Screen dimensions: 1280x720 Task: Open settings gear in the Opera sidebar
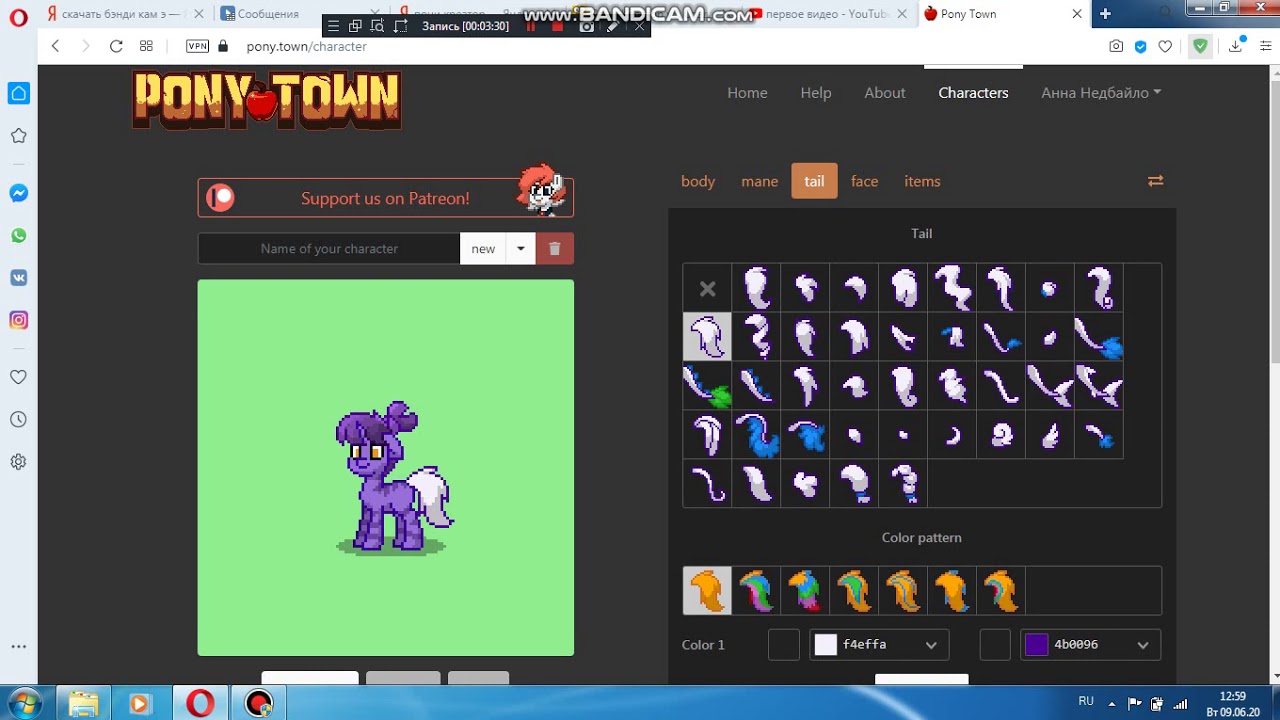(18, 462)
